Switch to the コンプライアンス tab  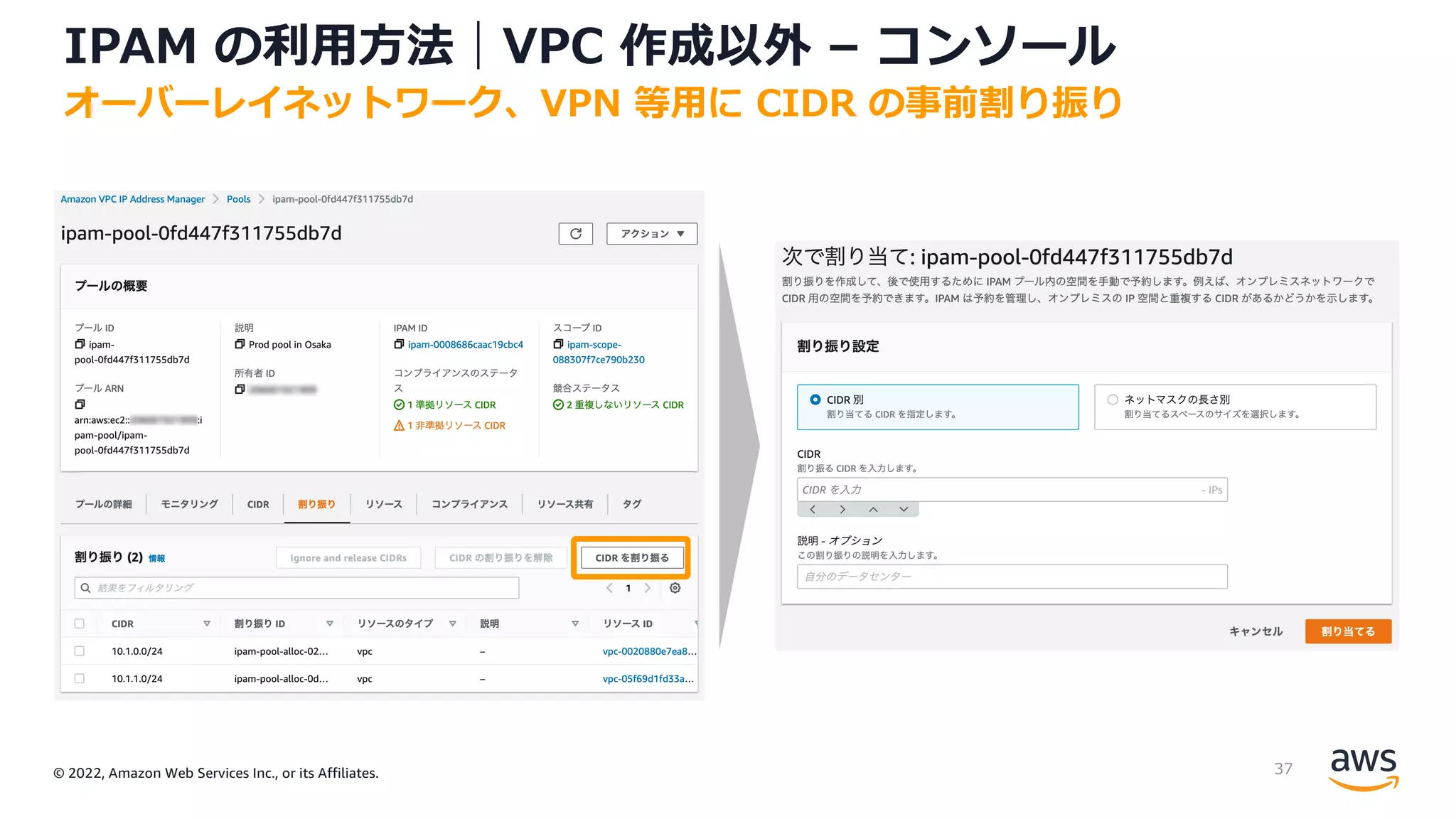469,504
